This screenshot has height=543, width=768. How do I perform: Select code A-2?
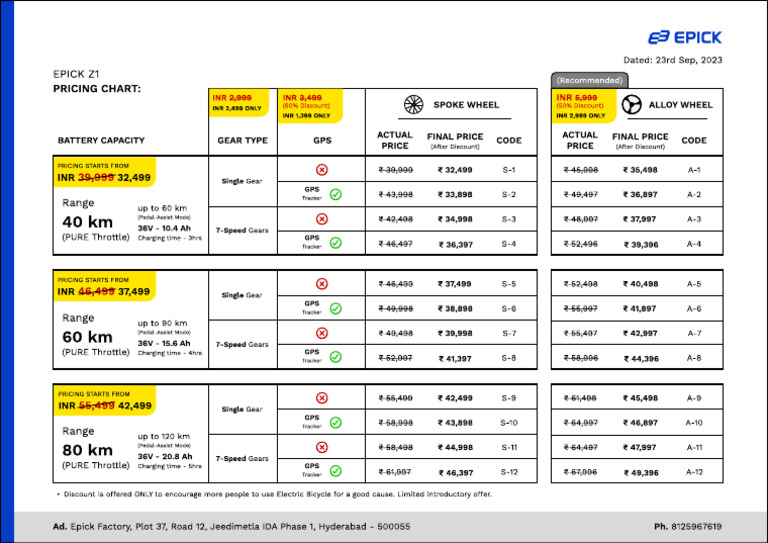694,194
